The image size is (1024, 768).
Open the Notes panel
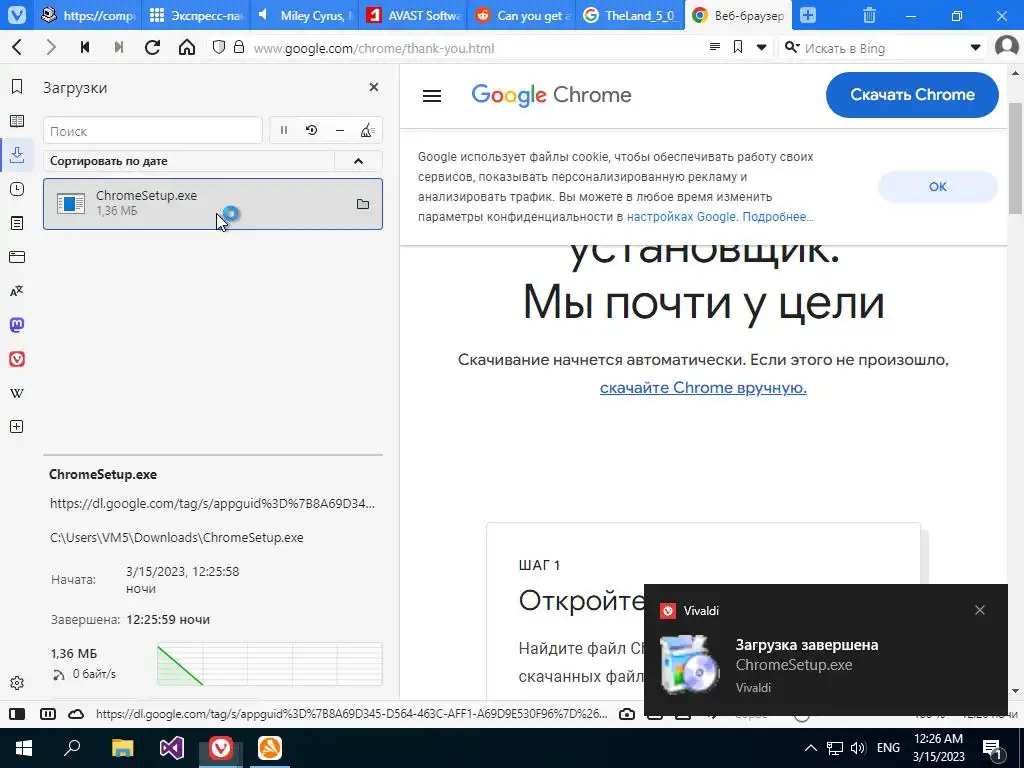pos(17,223)
